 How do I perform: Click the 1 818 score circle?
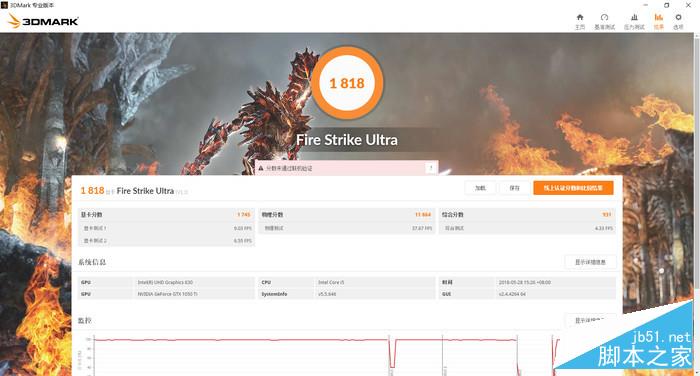tap(347, 83)
